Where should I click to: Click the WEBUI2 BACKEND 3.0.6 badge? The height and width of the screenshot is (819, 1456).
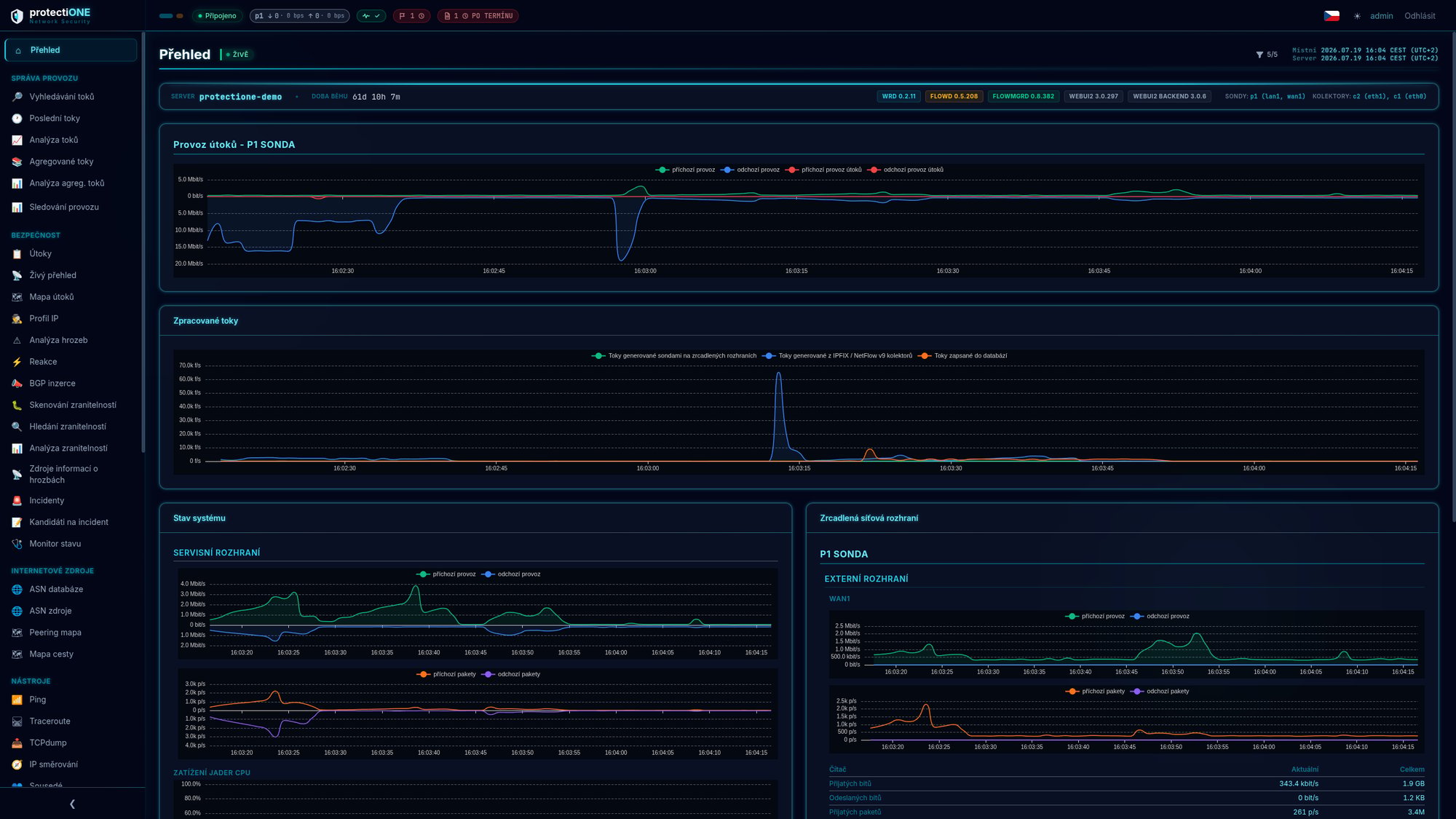(x=1169, y=96)
